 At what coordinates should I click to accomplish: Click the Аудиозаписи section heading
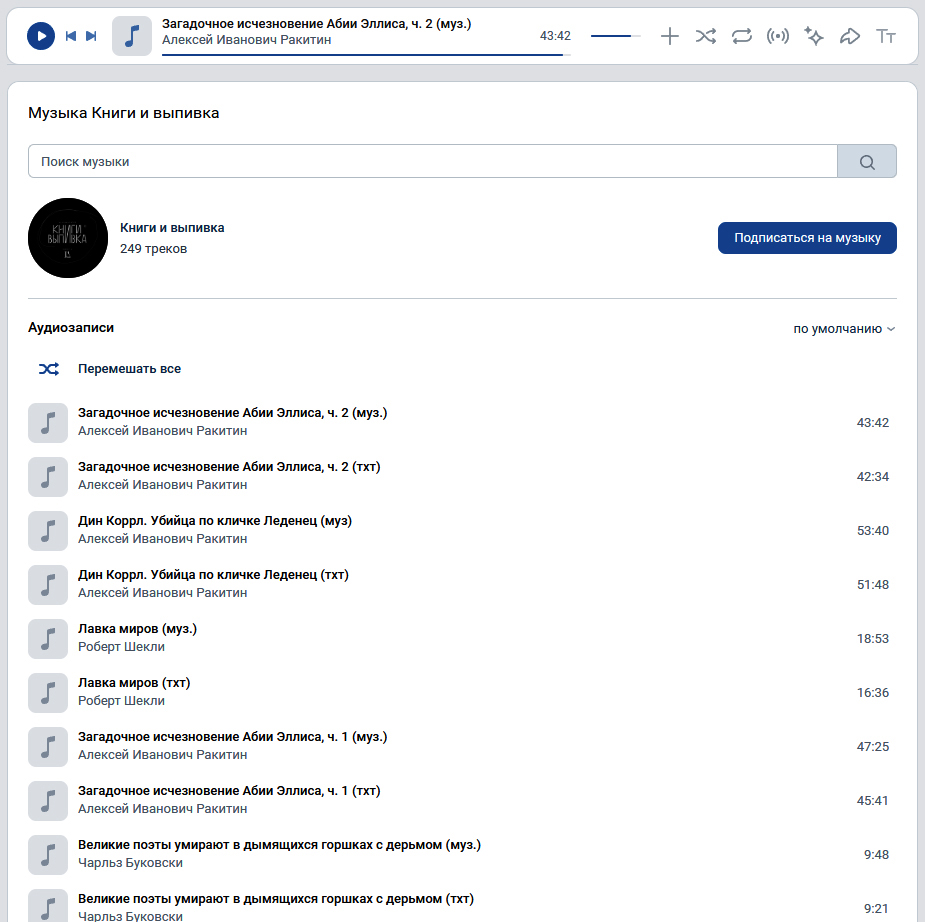pos(71,327)
